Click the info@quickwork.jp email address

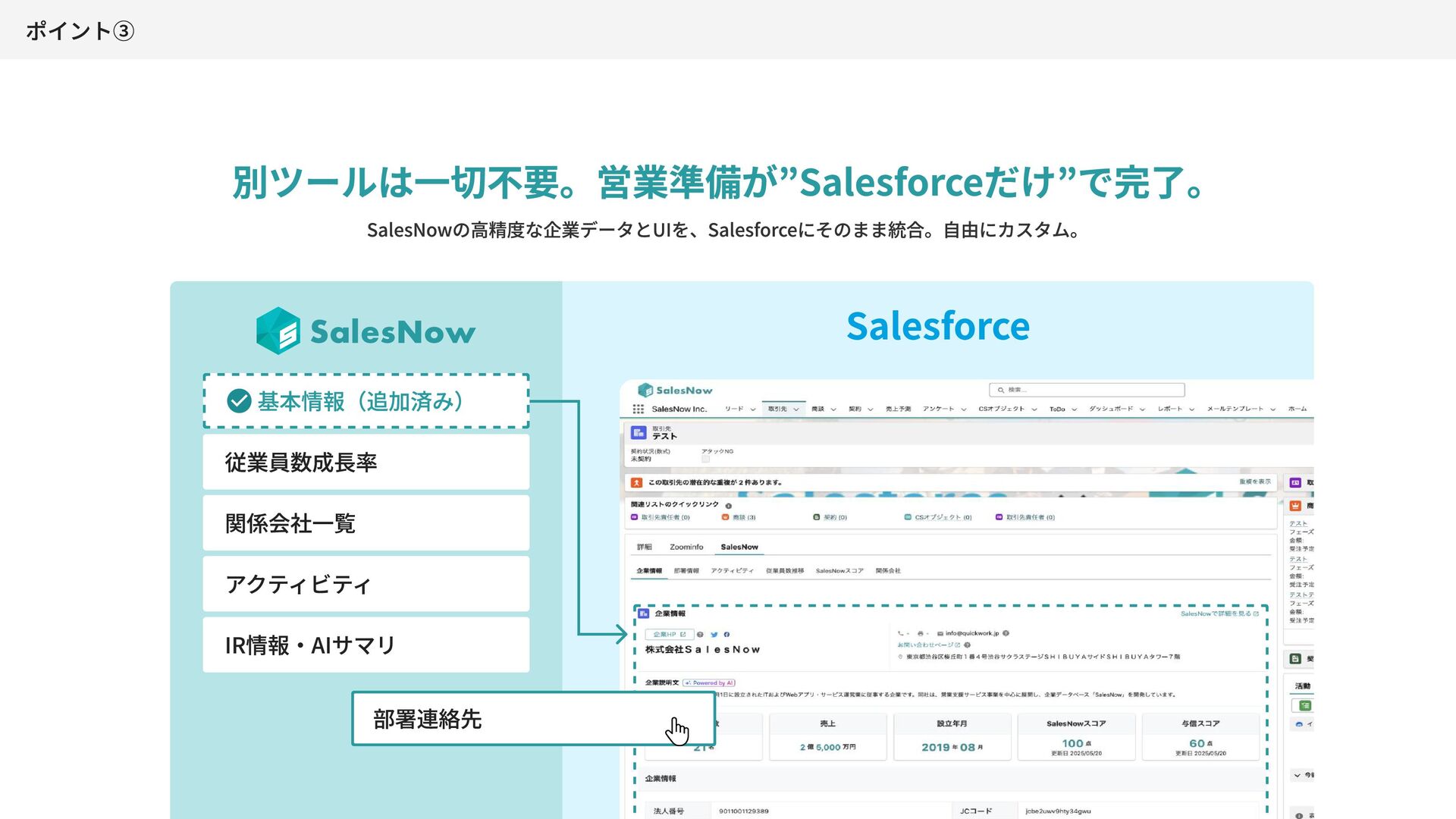pyautogui.click(x=972, y=633)
